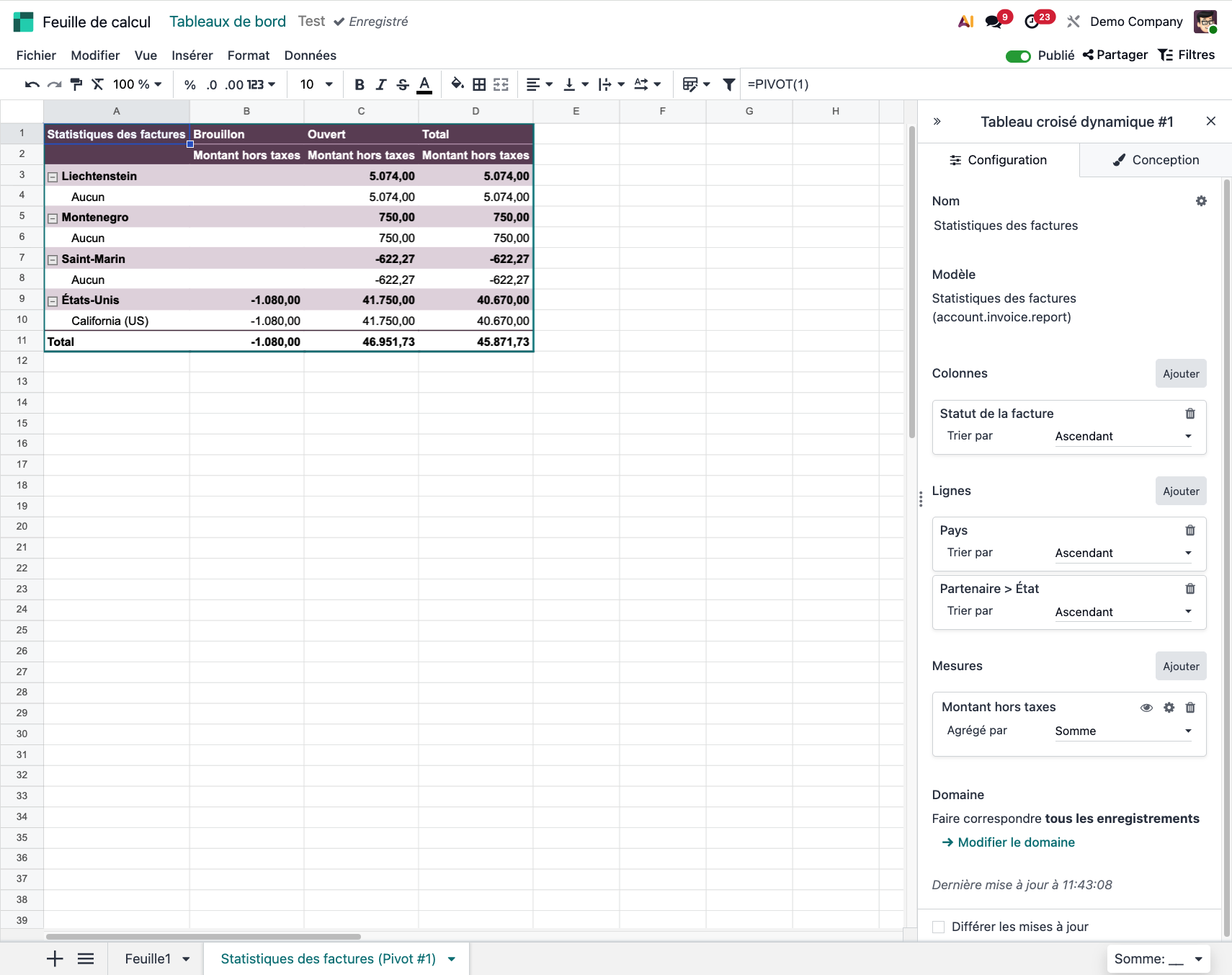Viewport: 1232px width, 975px height.
Task: Collapse the Liechtenstein row group
Action: click(53, 177)
